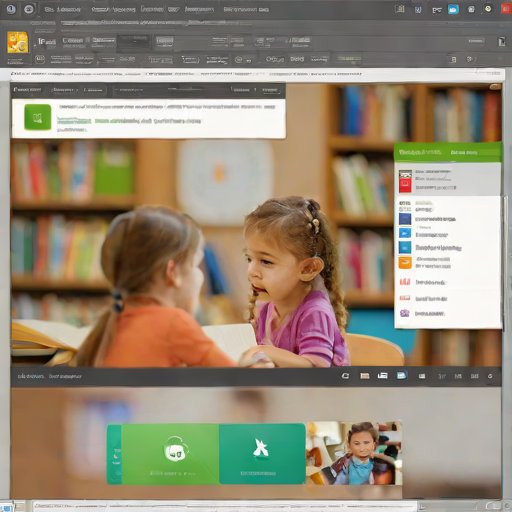Select the blue icon in the dark lower bar

[401, 376]
